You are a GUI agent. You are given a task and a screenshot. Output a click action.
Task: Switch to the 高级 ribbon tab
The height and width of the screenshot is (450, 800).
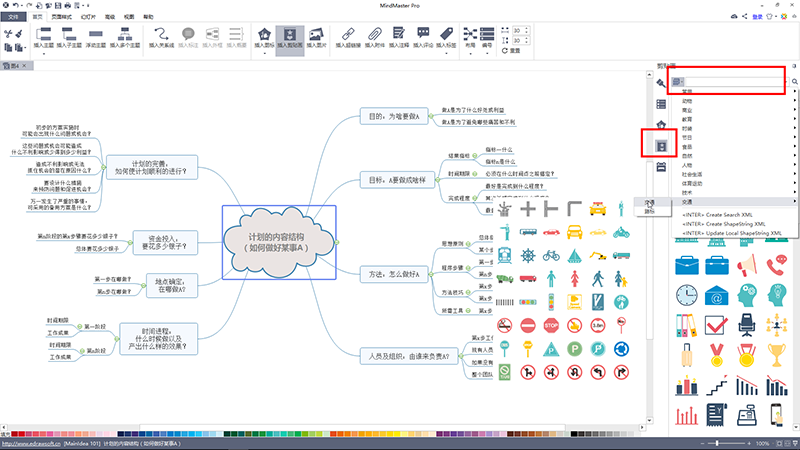coord(110,17)
